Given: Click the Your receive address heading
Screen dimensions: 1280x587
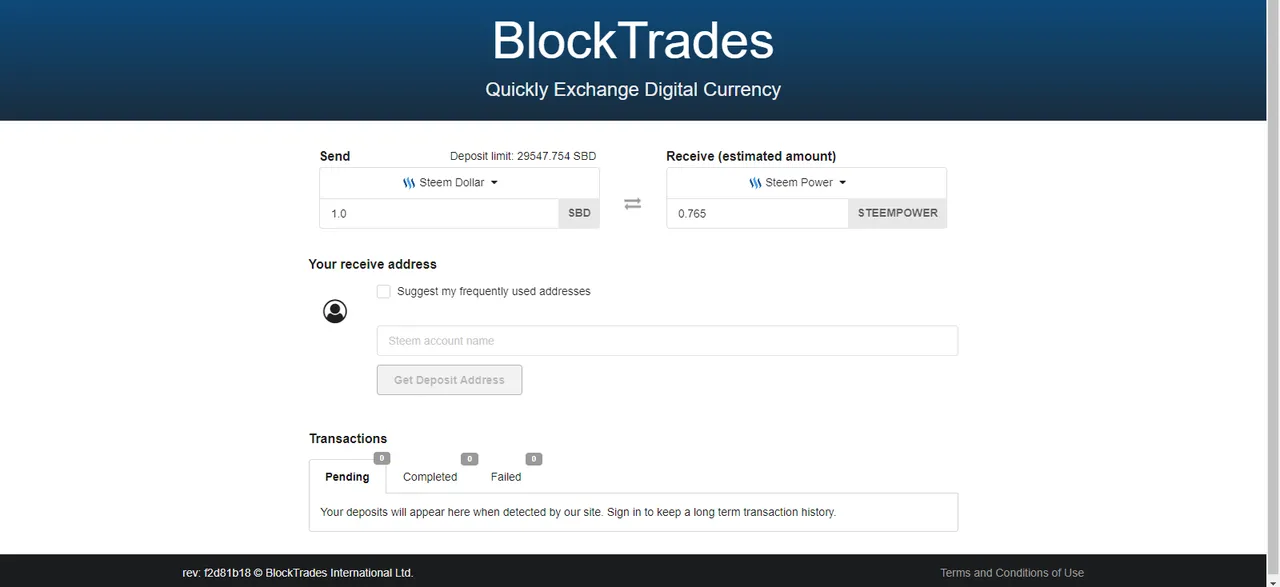Looking at the screenshot, I should click(373, 265).
